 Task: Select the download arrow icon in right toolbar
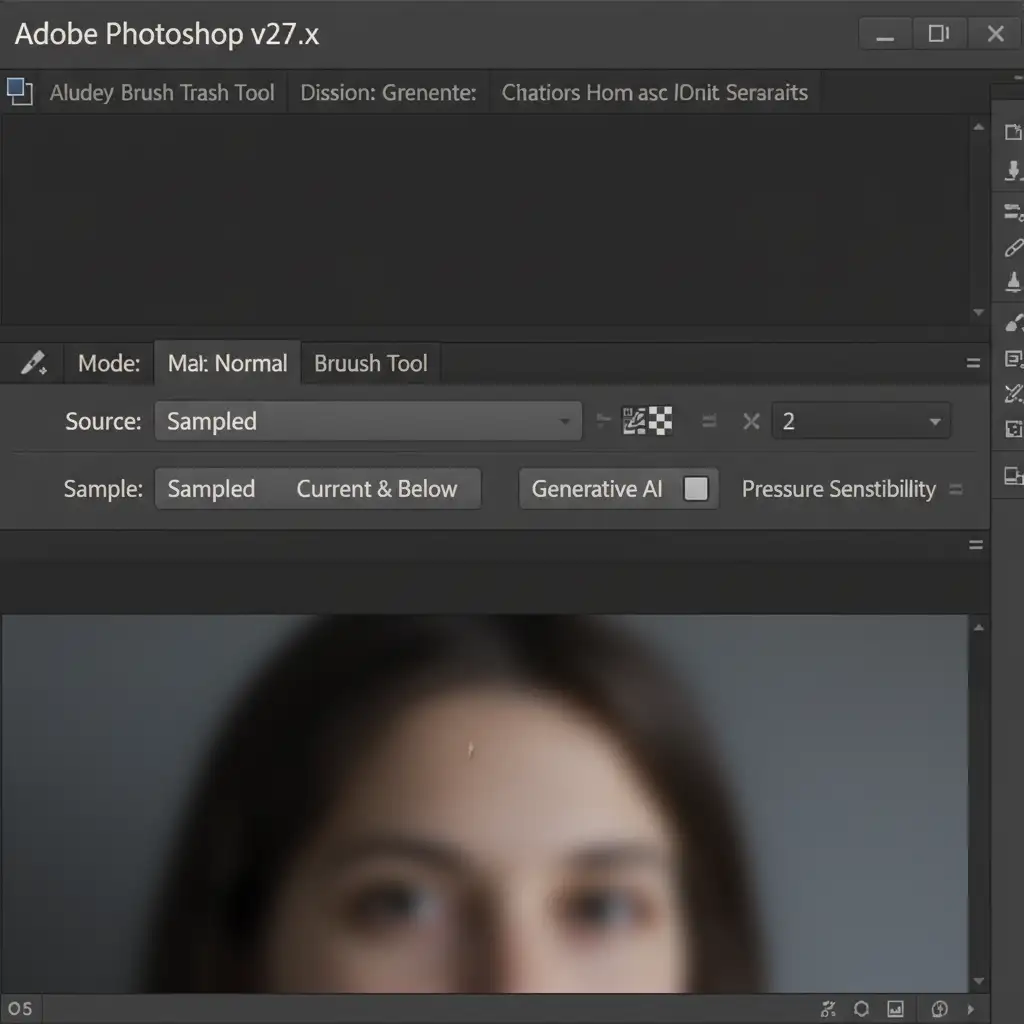click(x=1012, y=171)
